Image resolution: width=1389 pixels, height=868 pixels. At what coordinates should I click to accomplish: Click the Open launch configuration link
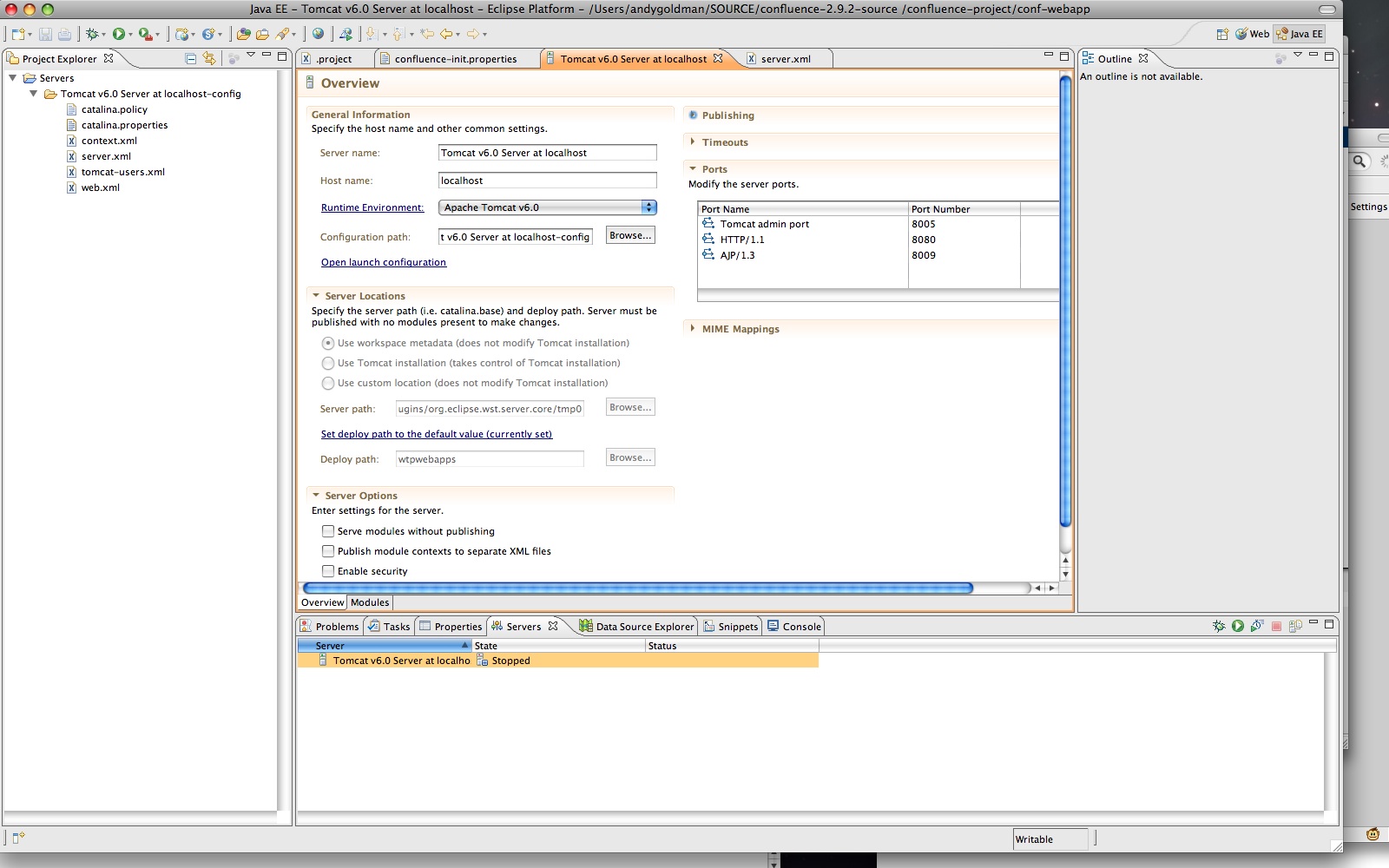tap(383, 262)
